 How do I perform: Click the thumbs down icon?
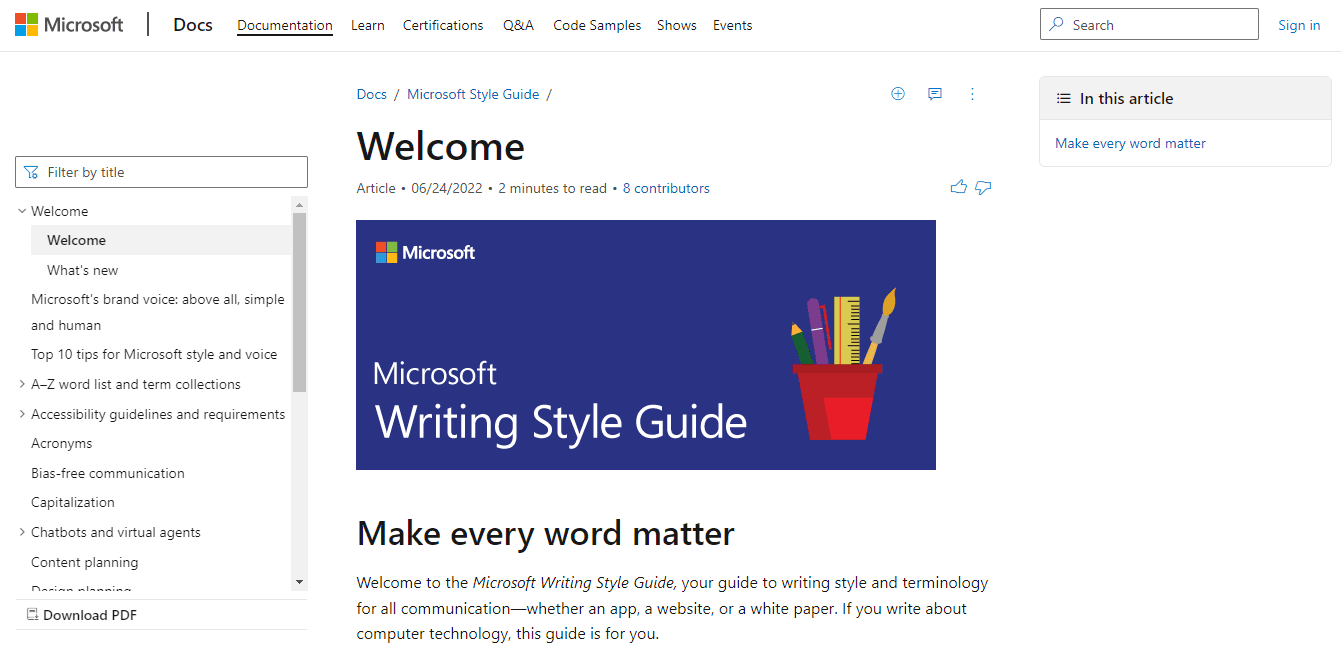(x=983, y=187)
